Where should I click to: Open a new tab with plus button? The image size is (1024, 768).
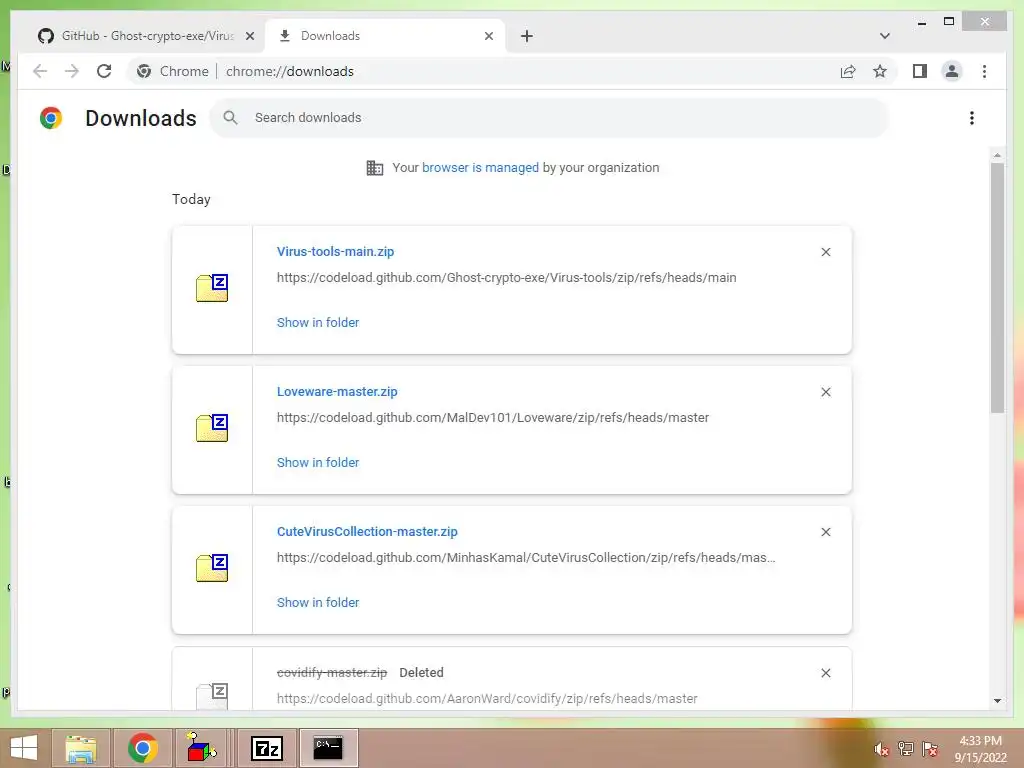(526, 36)
